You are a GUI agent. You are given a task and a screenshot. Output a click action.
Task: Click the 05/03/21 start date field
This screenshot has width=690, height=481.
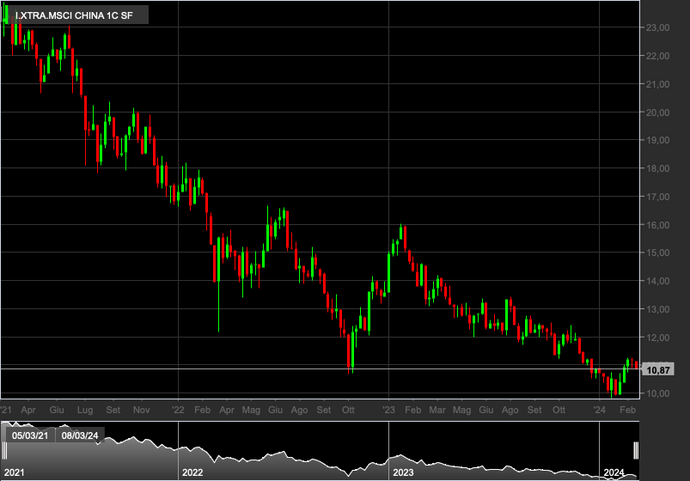click(x=29, y=435)
